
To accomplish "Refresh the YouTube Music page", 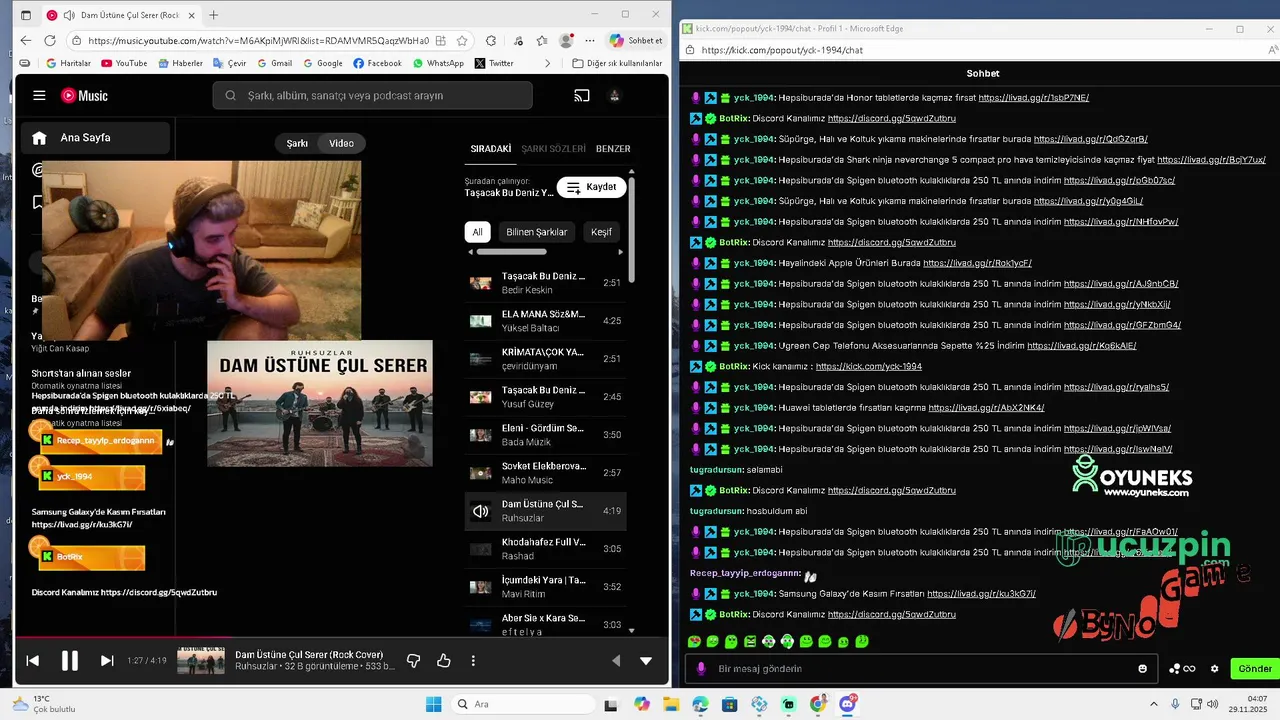I will (x=50, y=41).
